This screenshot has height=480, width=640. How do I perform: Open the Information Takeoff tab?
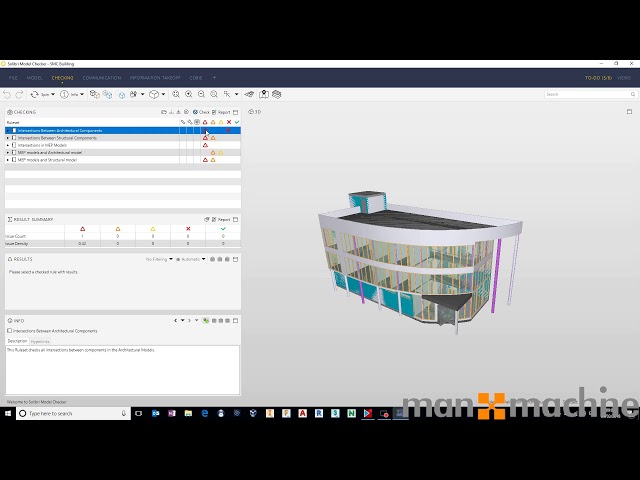click(153, 77)
